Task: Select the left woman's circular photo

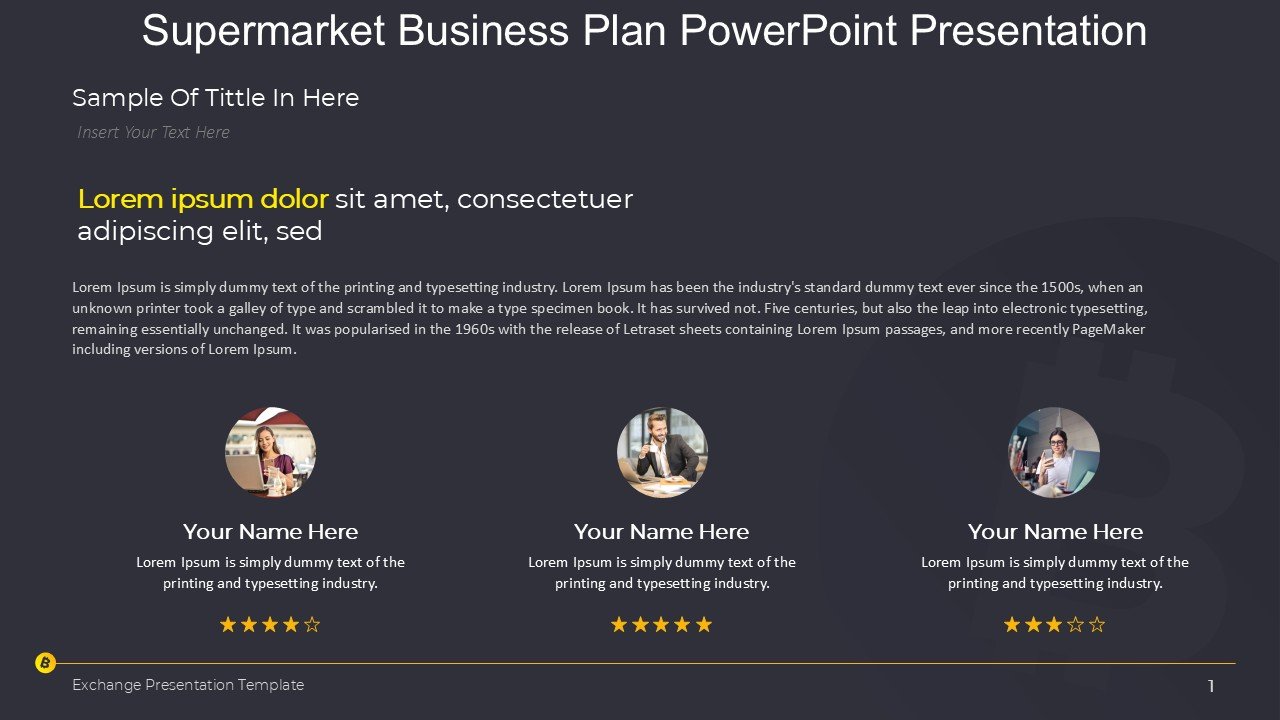Action: tap(271, 452)
